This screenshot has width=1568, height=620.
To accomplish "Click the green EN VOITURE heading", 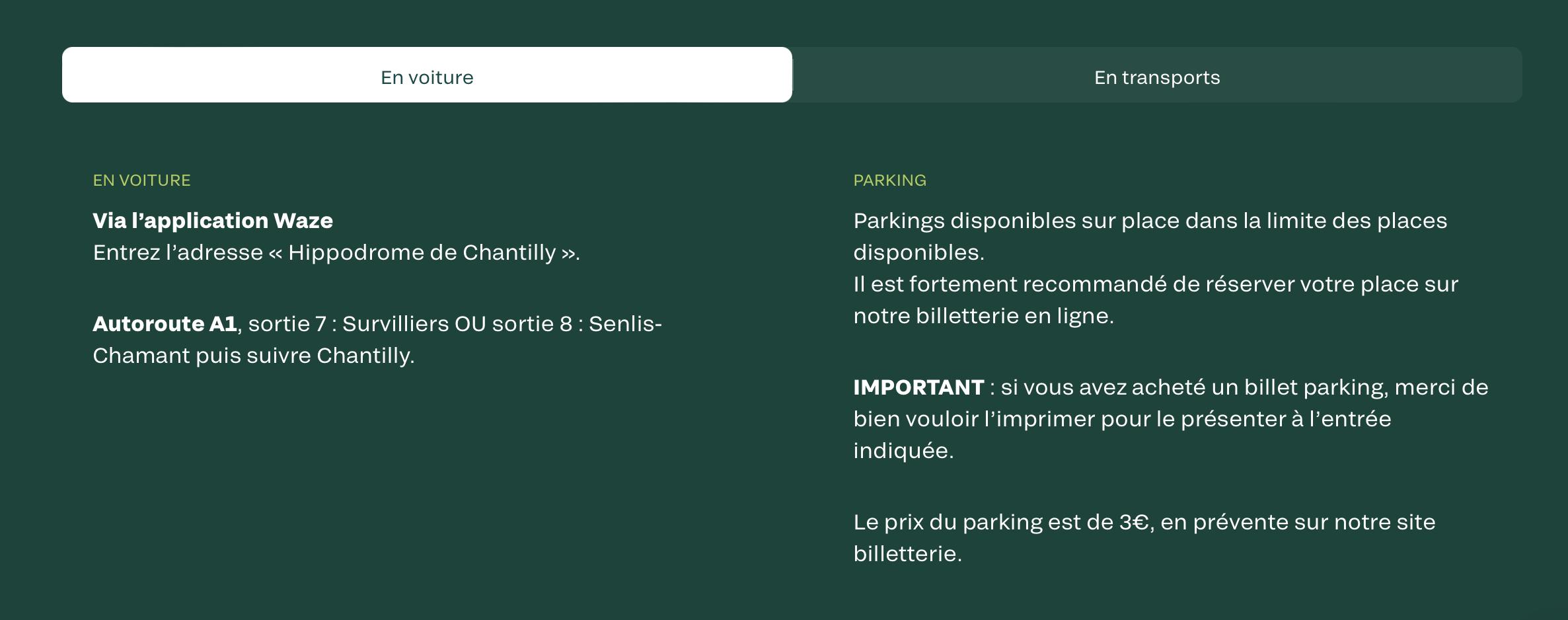I will point(141,180).
